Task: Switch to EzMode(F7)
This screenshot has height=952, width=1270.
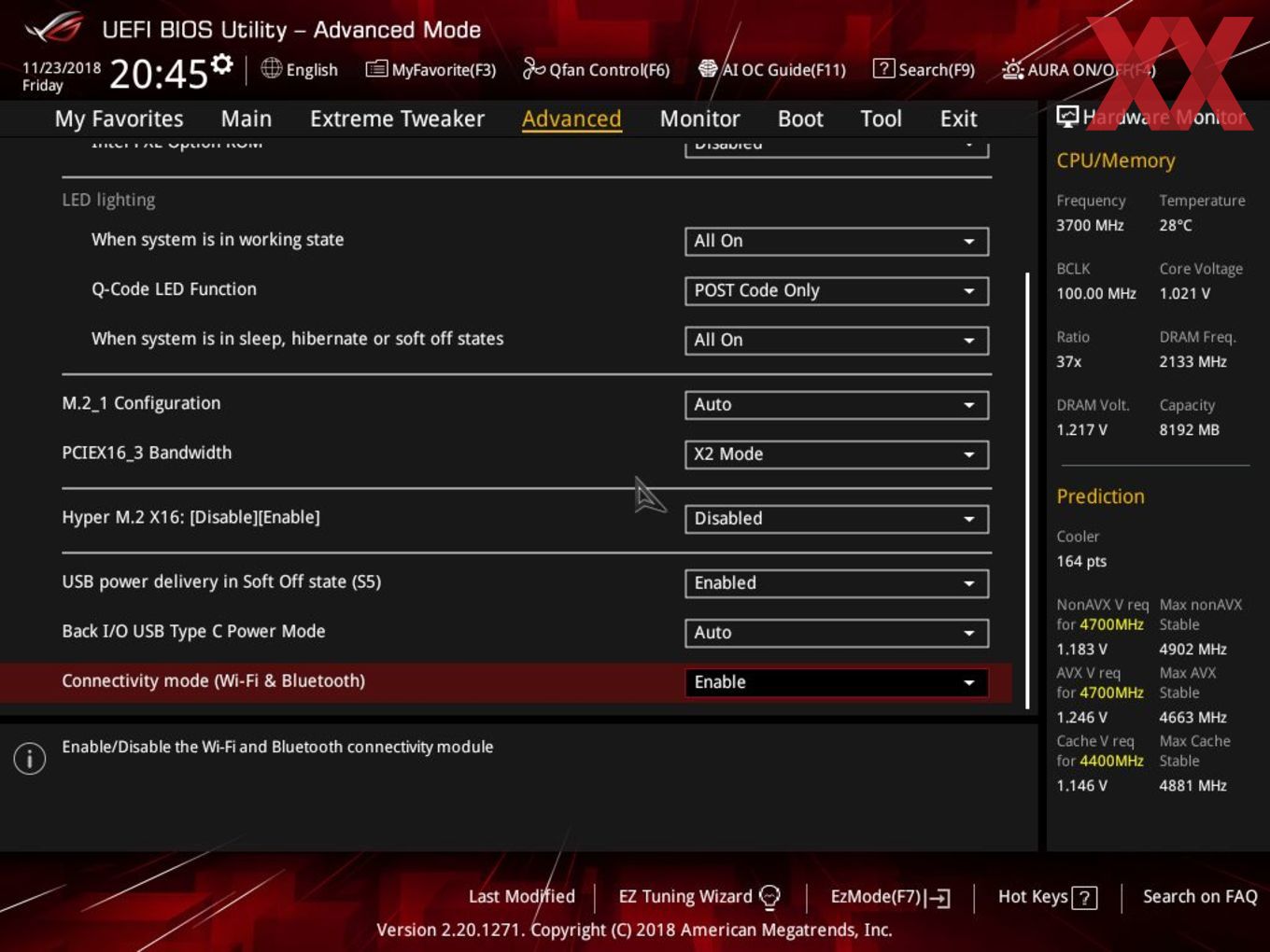Action: click(890, 897)
